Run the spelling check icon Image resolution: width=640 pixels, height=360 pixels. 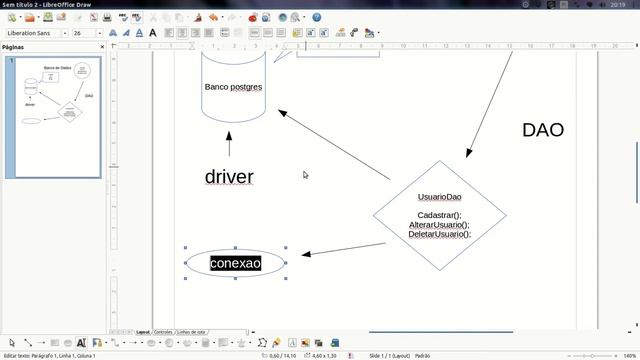pos(123,17)
